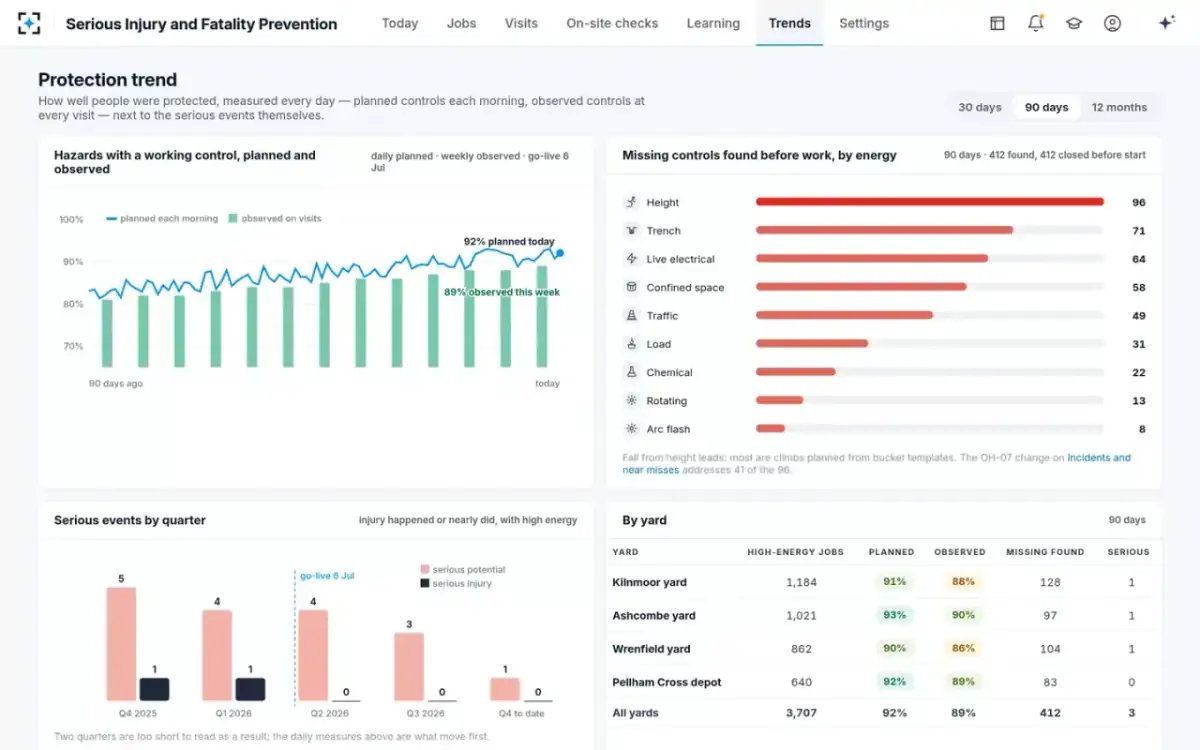Click the 'HIGH-ENERGY JOBS' column header
This screenshot has height=750, width=1200.
click(796, 552)
